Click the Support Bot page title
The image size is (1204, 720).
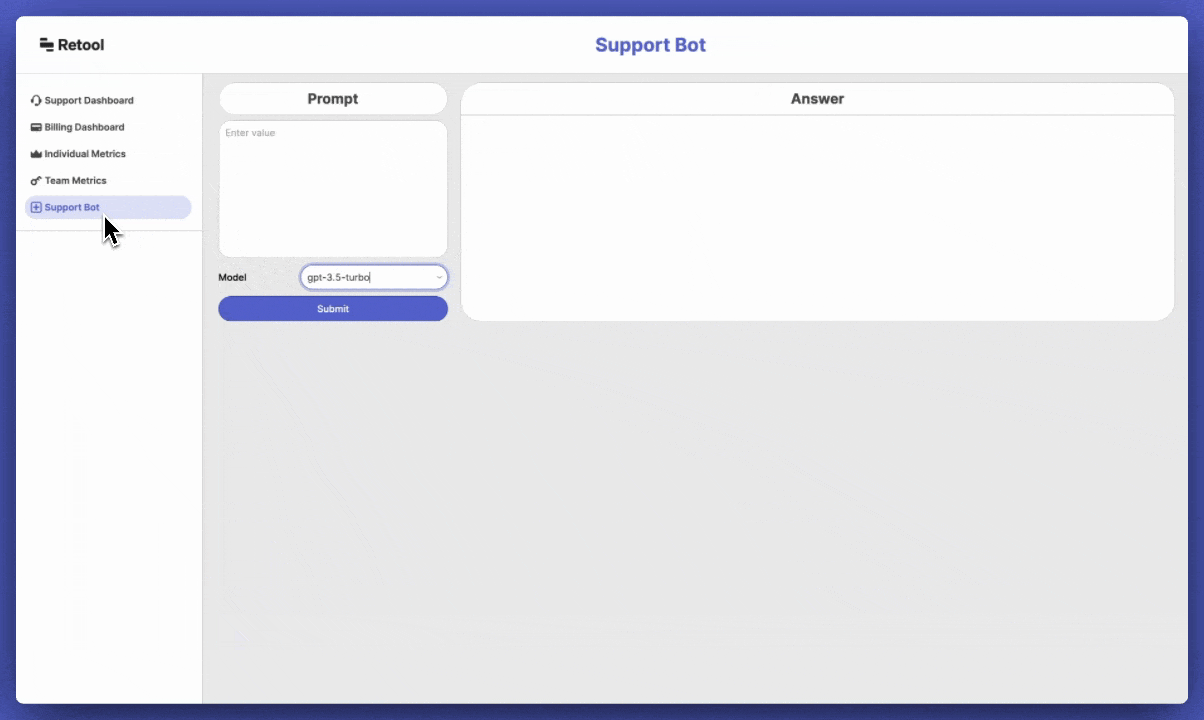650,45
